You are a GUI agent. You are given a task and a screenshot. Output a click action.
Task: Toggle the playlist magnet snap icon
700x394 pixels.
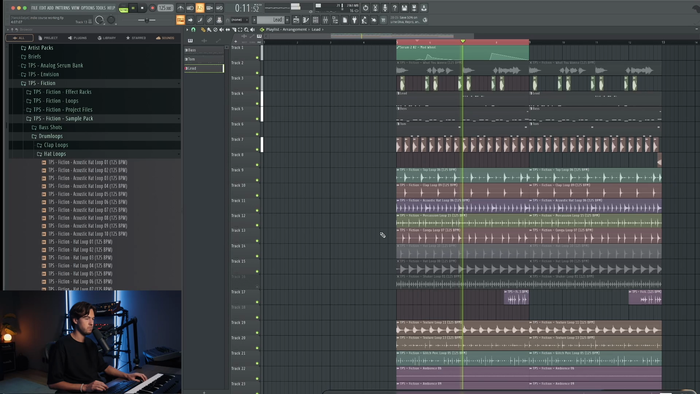[193, 29]
